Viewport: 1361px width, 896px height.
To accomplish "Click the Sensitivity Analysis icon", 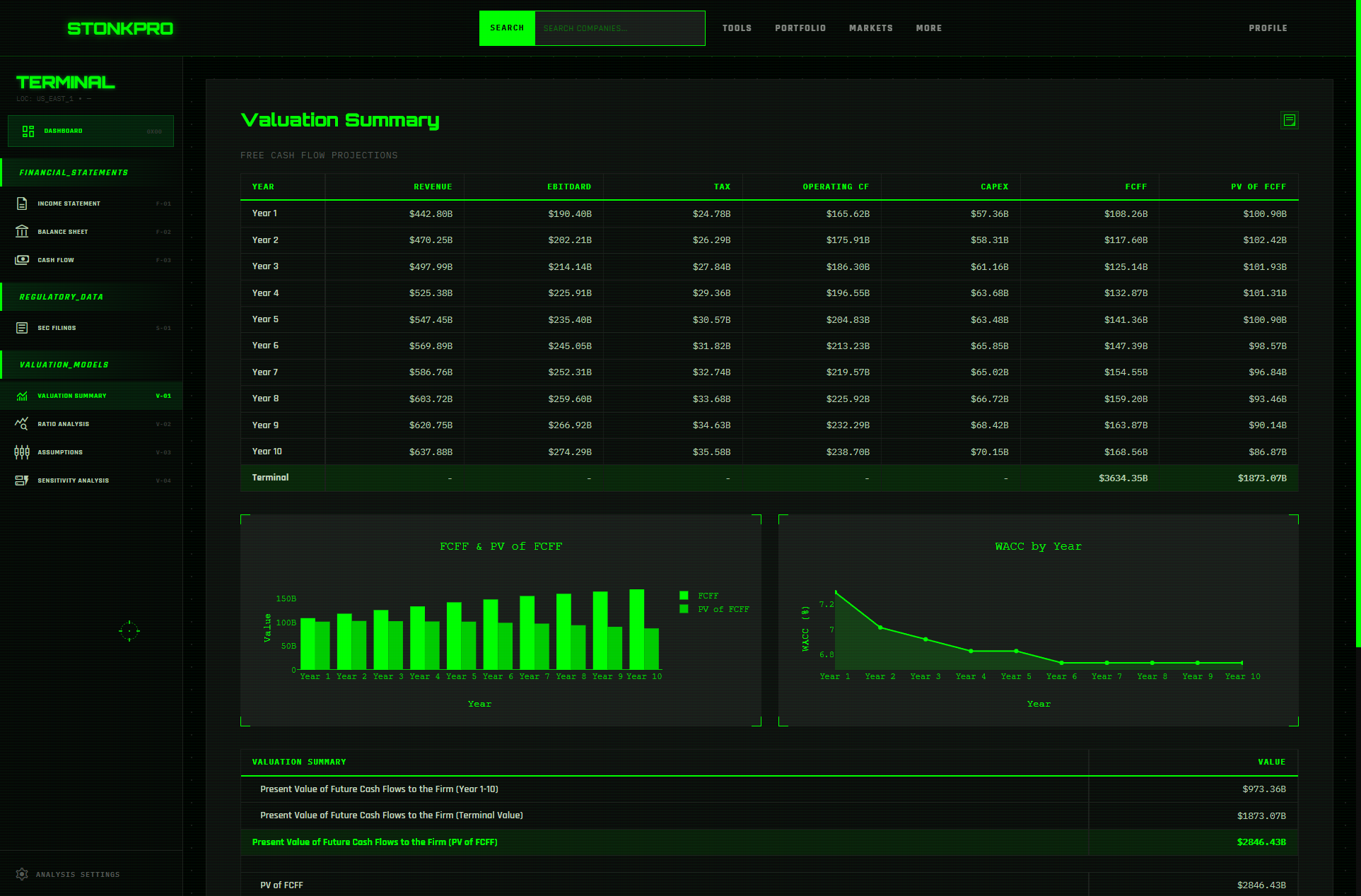I will tap(22, 481).
